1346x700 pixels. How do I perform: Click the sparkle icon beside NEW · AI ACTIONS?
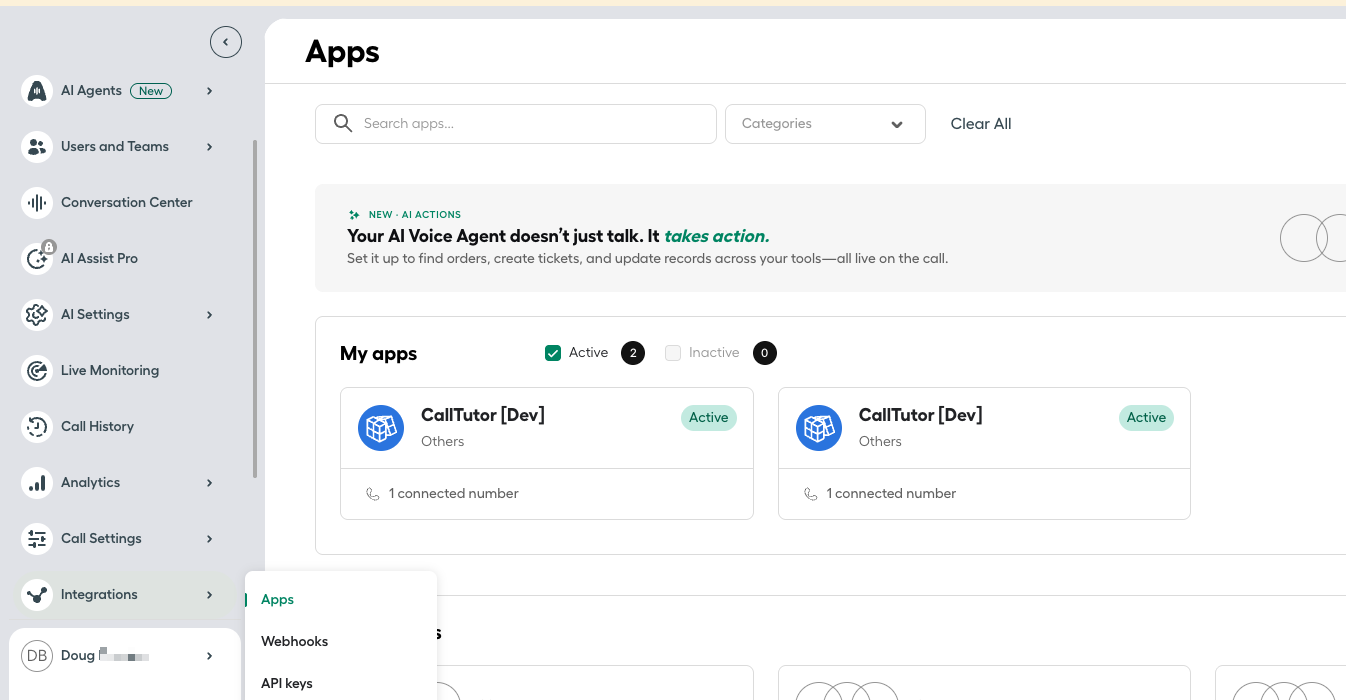(354, 215)
